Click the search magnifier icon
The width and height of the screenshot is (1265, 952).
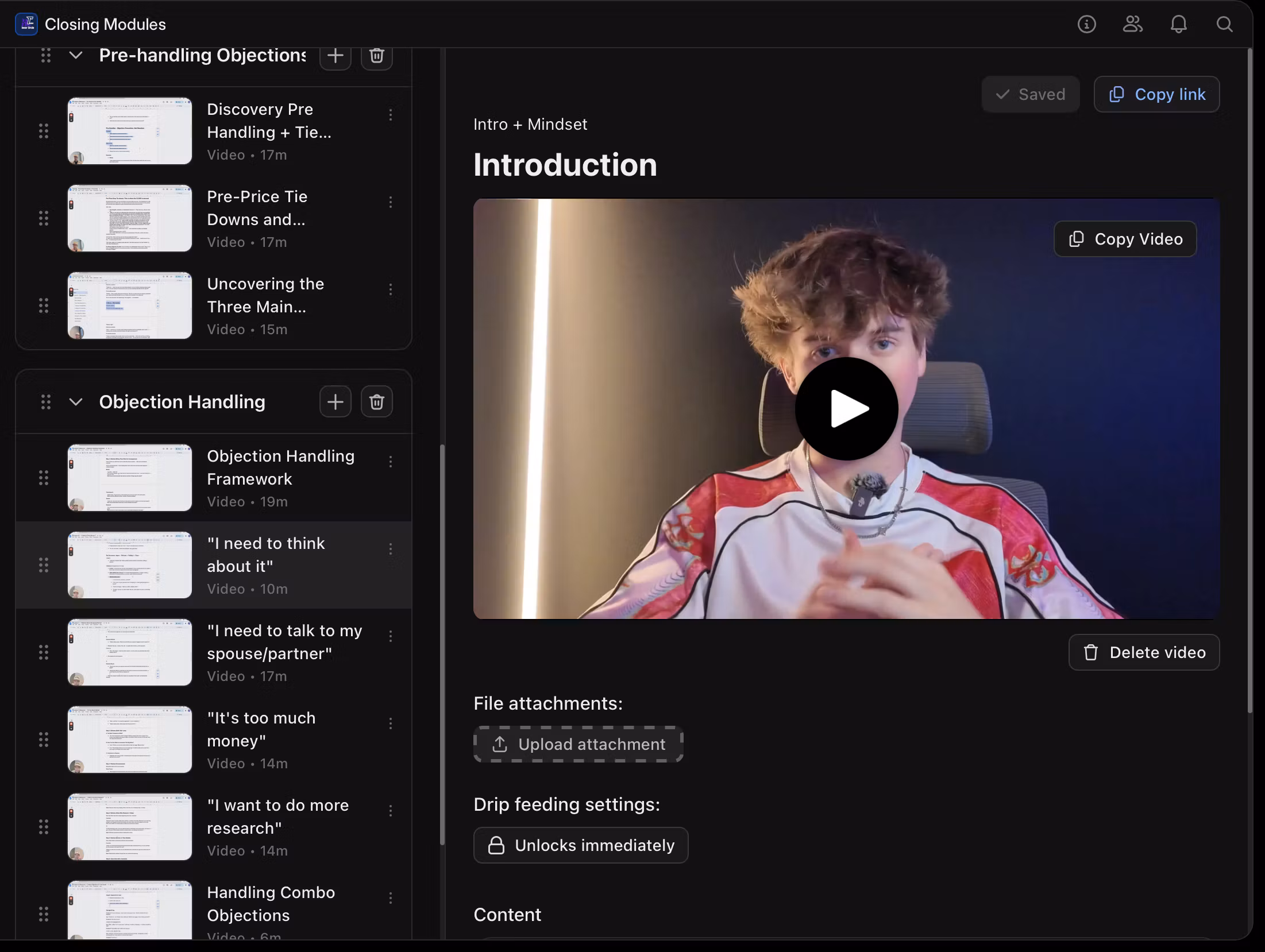(1224, 24)
